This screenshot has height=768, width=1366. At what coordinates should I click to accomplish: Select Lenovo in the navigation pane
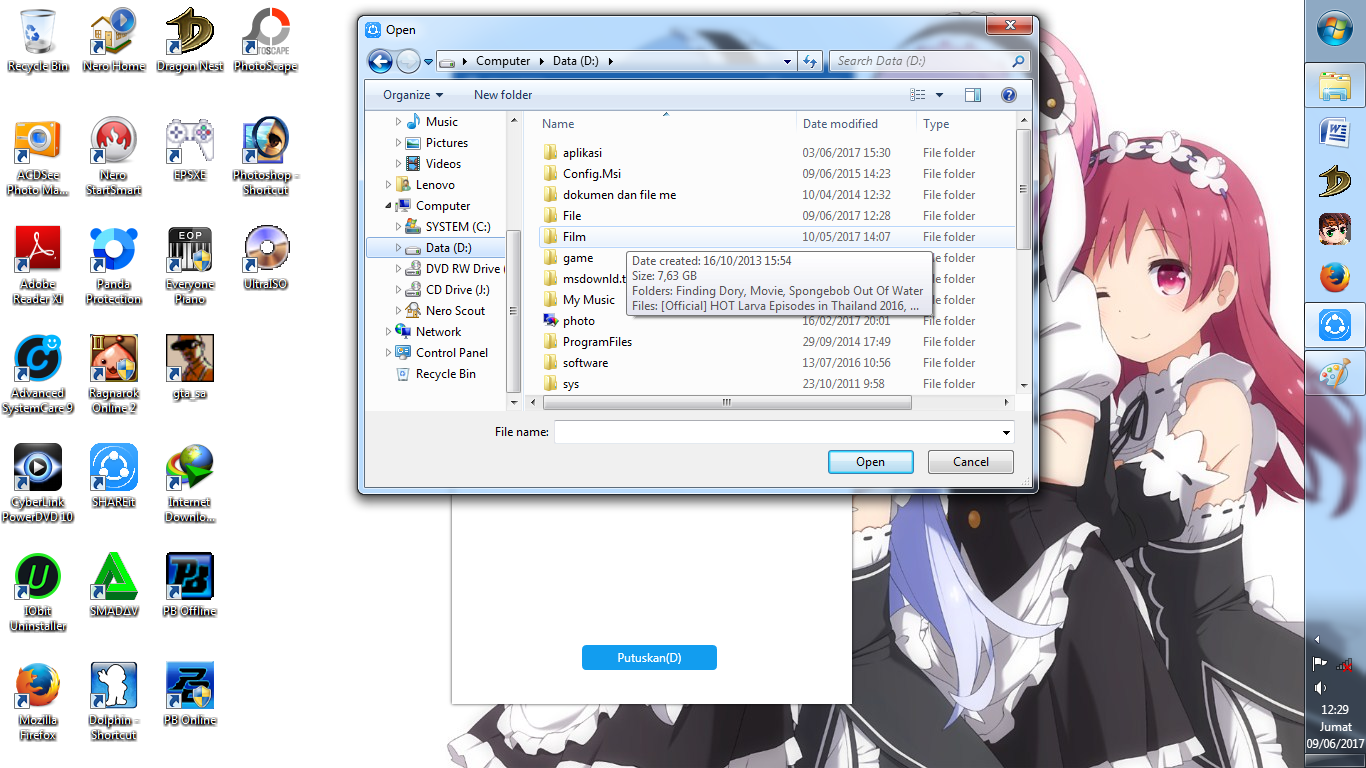435,185
